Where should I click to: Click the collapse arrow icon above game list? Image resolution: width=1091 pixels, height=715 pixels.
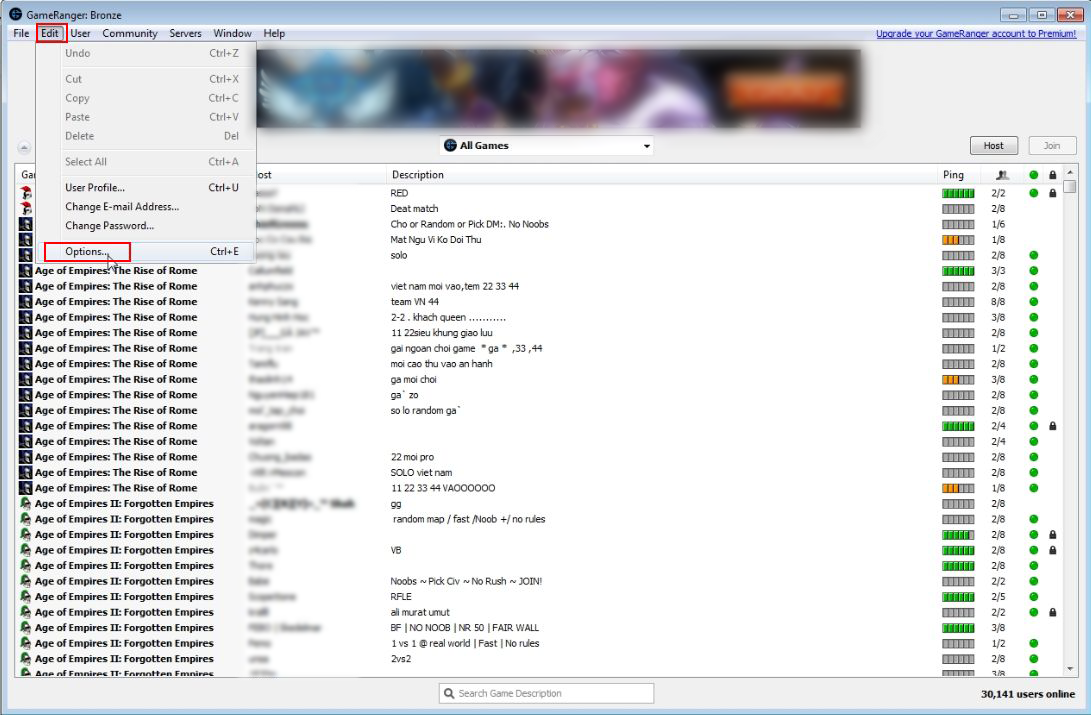(x=24, y=147)
